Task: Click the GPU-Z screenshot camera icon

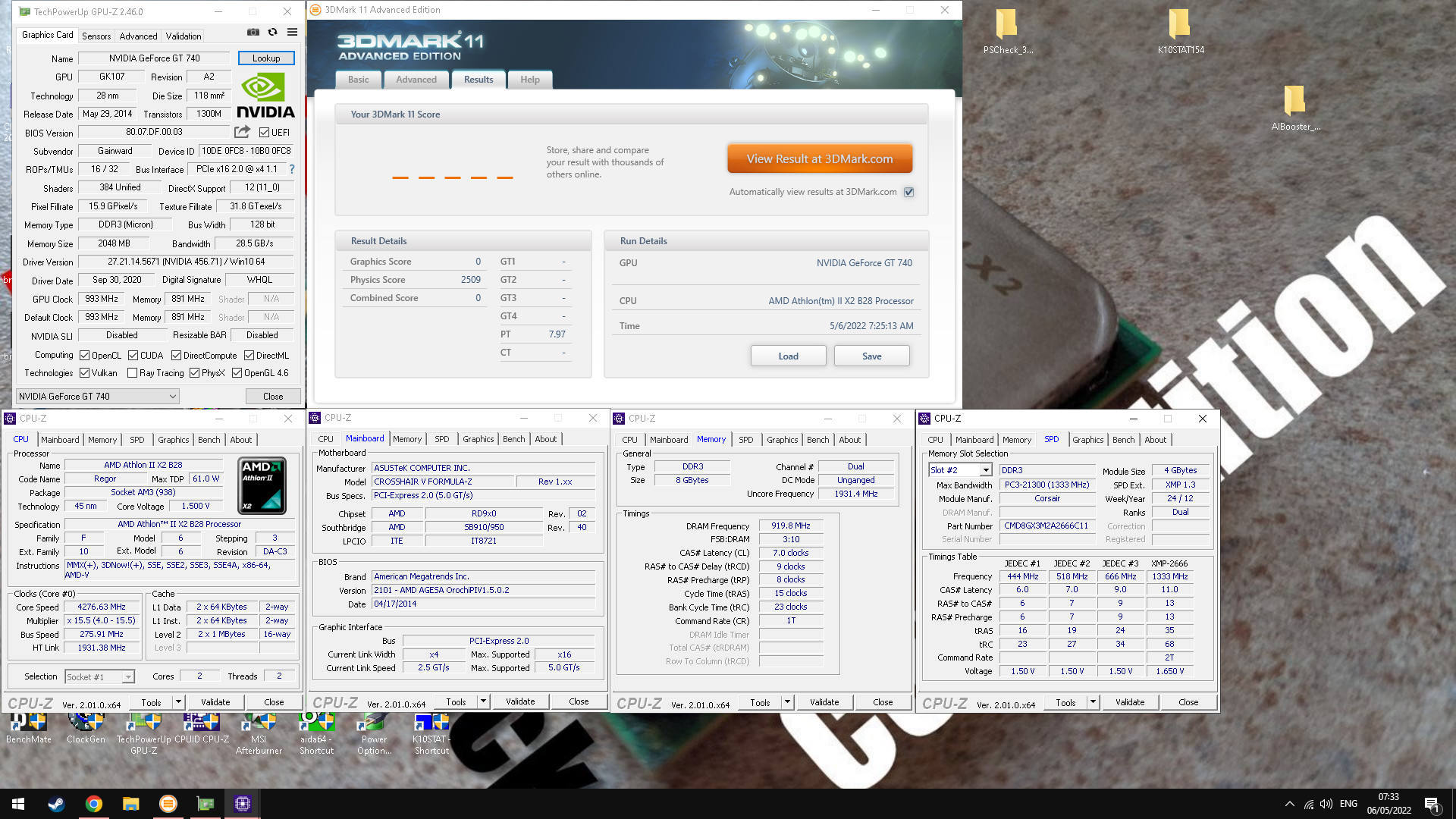Action: click(x=253, y=33)
